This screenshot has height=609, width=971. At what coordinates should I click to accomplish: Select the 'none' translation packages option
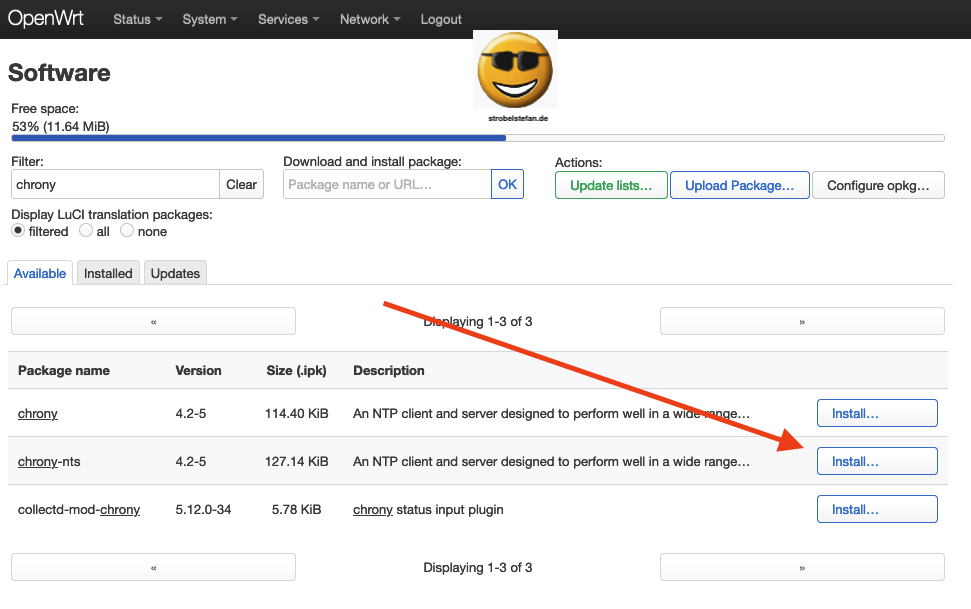click(x=127, y=231)
